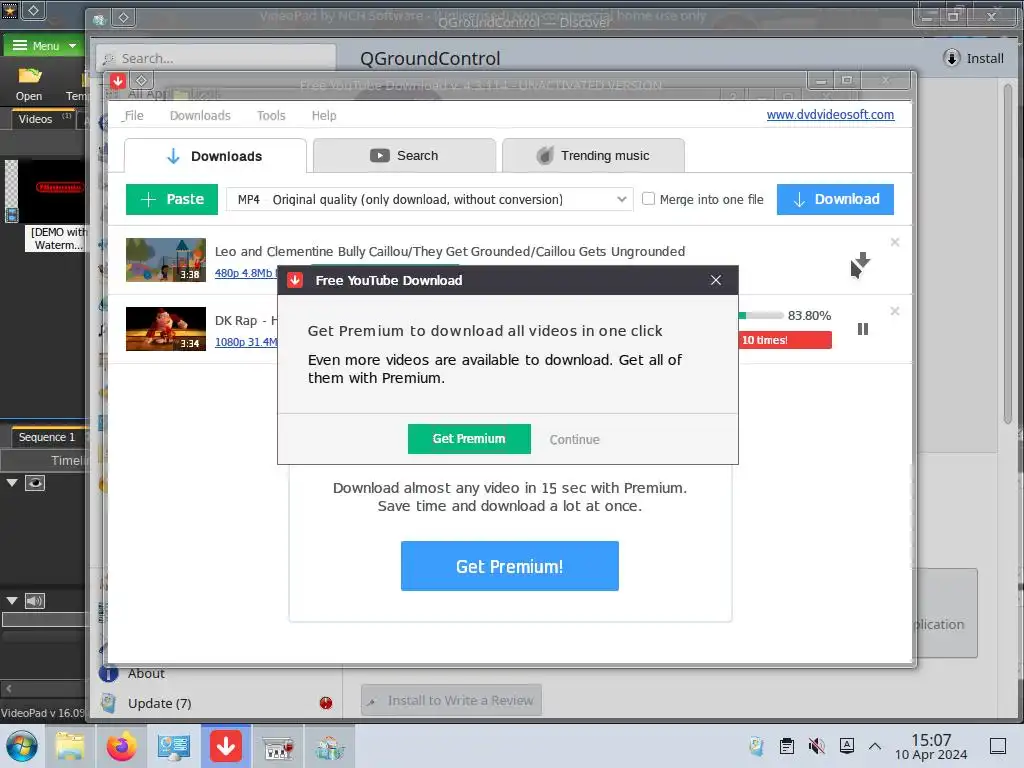Open the 1080p 31.4M quality link
This screenshot has height=768, width=1024.
tap(246, 342)
